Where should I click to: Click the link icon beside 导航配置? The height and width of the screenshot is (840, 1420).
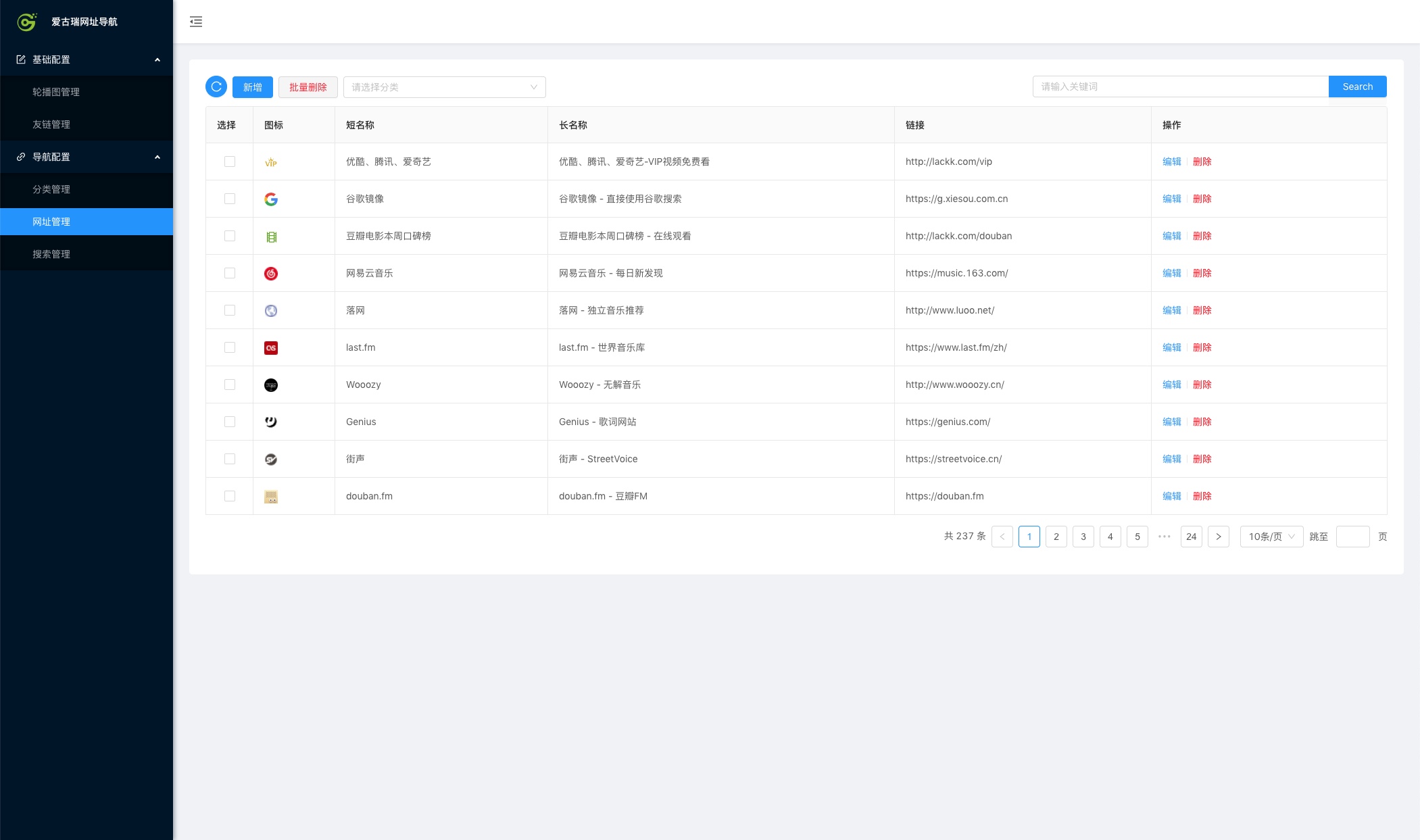pos(21,157)
